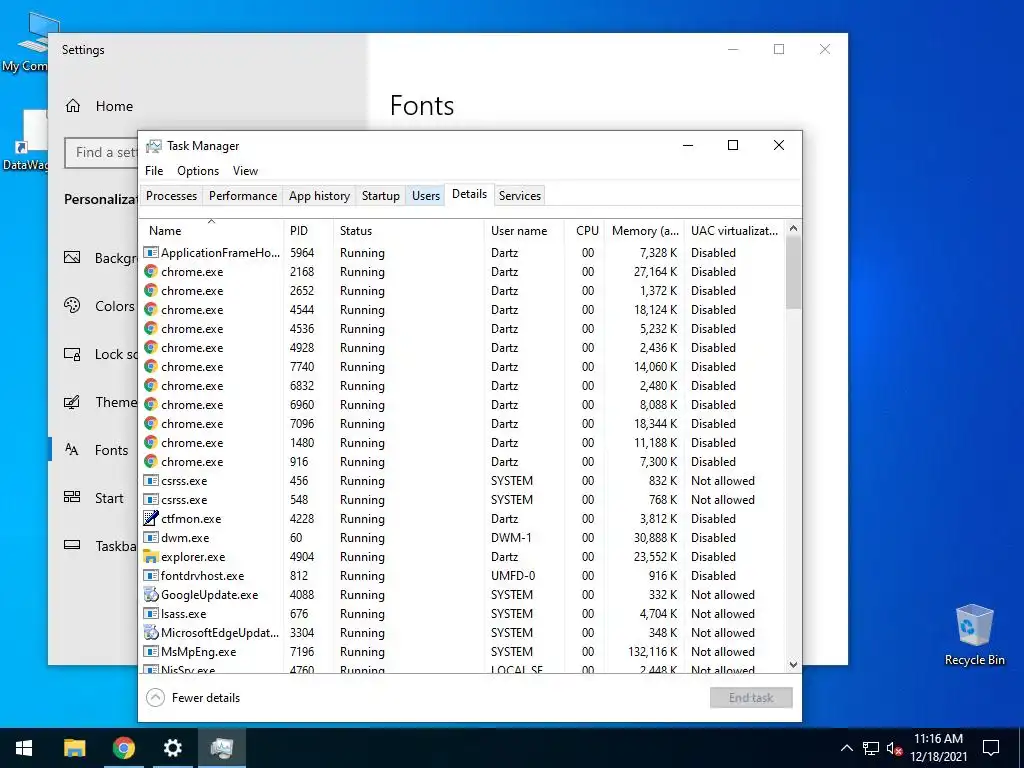The width and height of the screenshot is (1024, 768).
Task: Click the dwm.exe process icon
Action: [x=151, y=537]
